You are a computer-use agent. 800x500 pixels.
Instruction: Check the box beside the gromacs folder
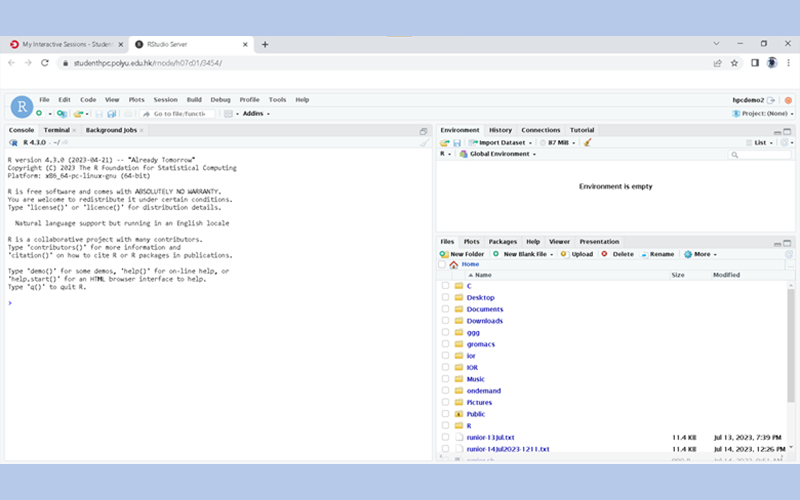(445, 344)
